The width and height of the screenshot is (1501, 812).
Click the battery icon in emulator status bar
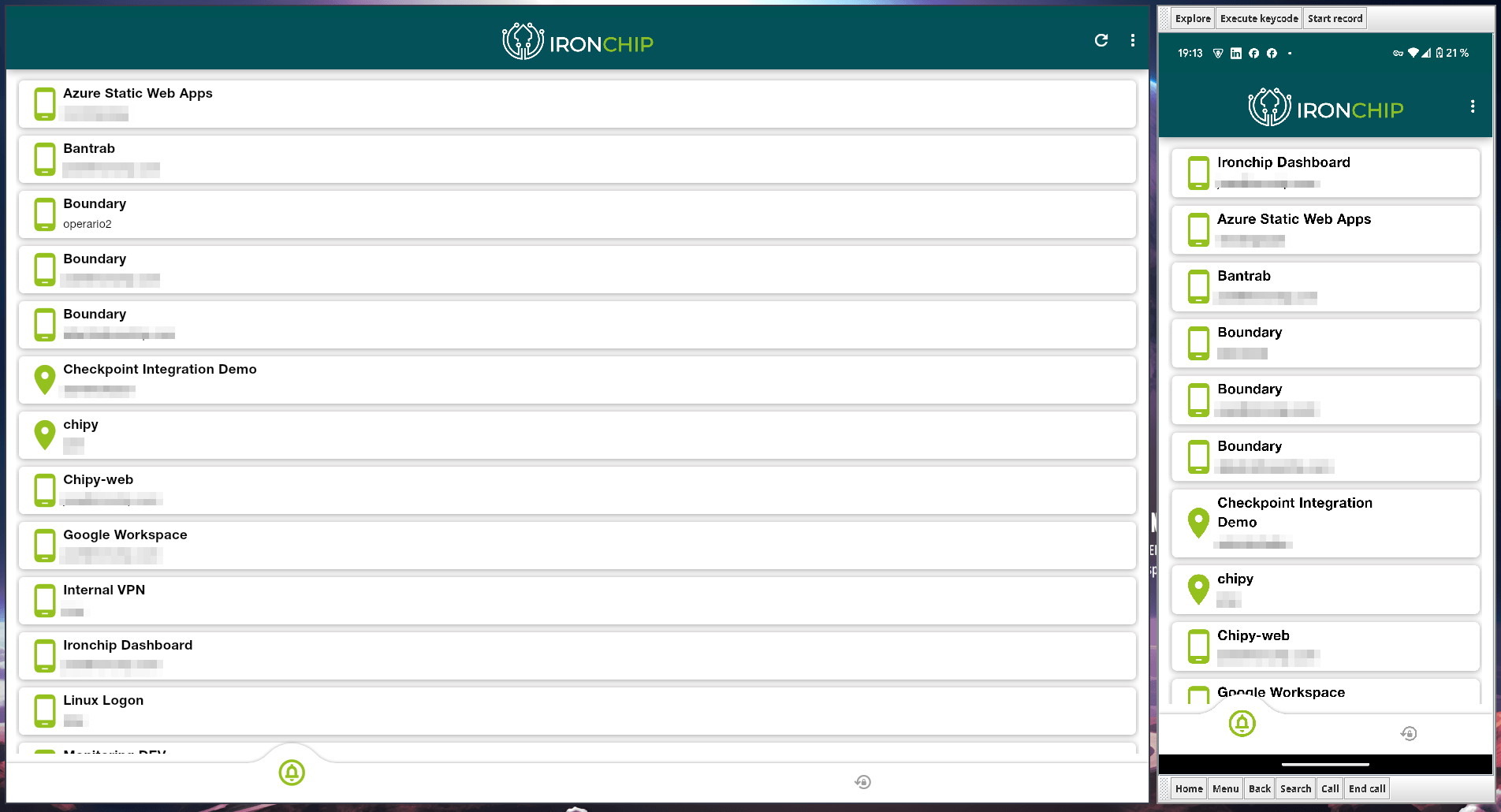coord(1440,53)
